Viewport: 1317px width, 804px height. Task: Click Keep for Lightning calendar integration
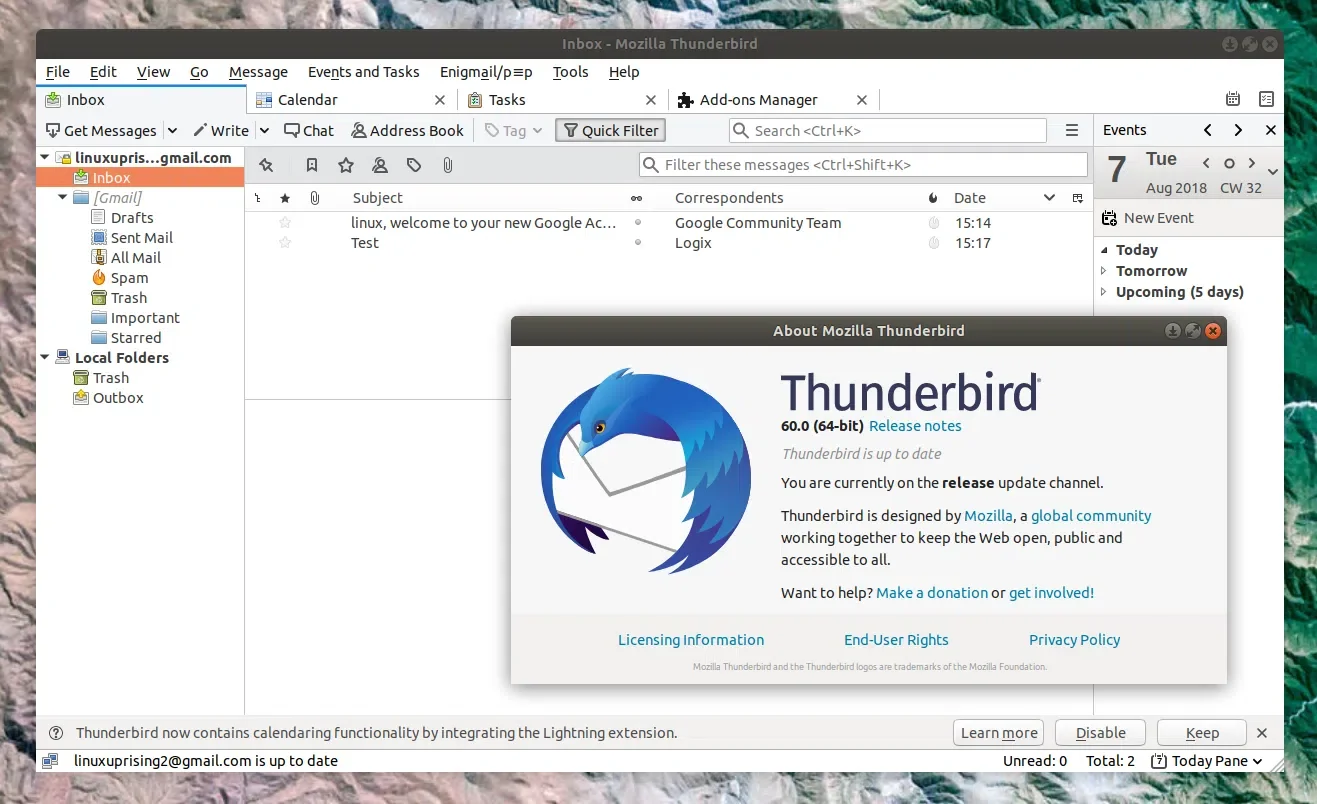coord(1202,733)
